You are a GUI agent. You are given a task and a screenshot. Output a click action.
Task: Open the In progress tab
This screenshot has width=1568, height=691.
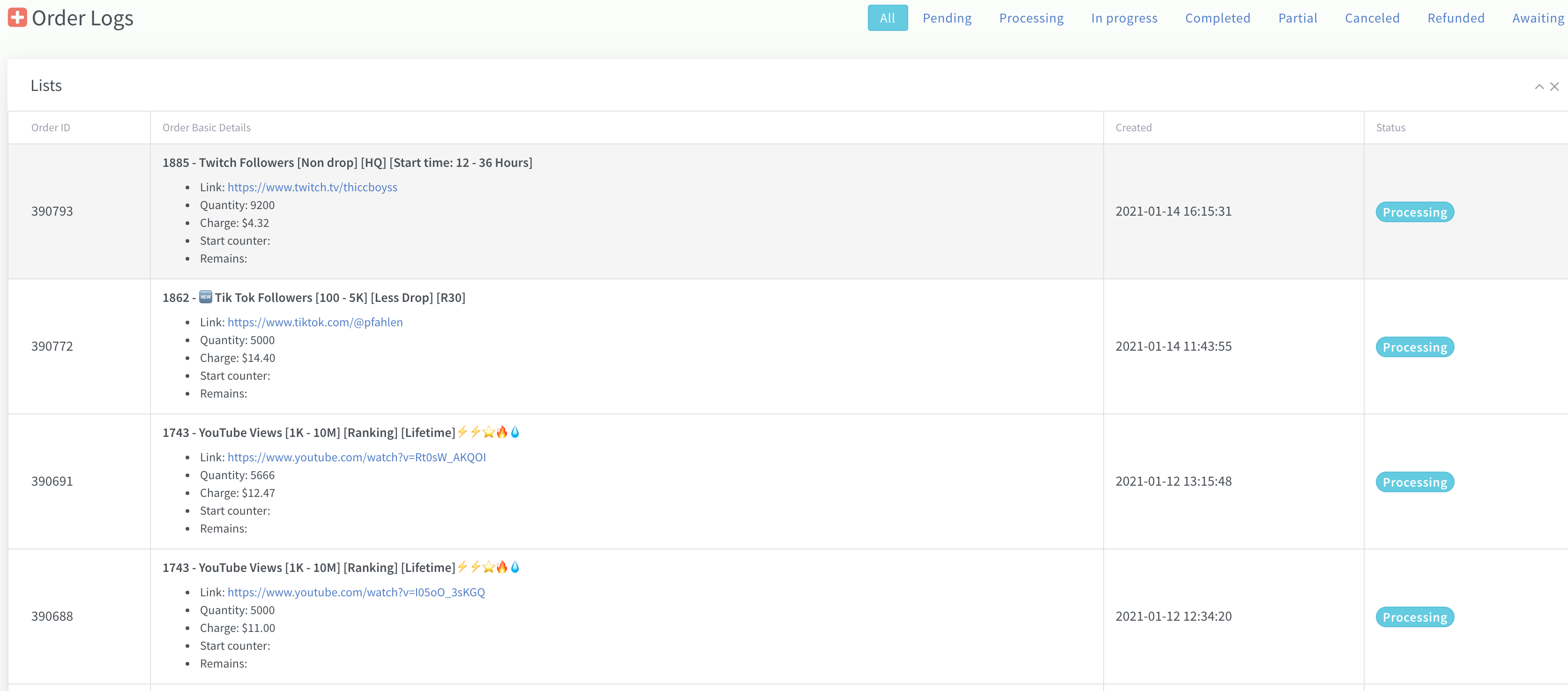(x=1124, y=18)
